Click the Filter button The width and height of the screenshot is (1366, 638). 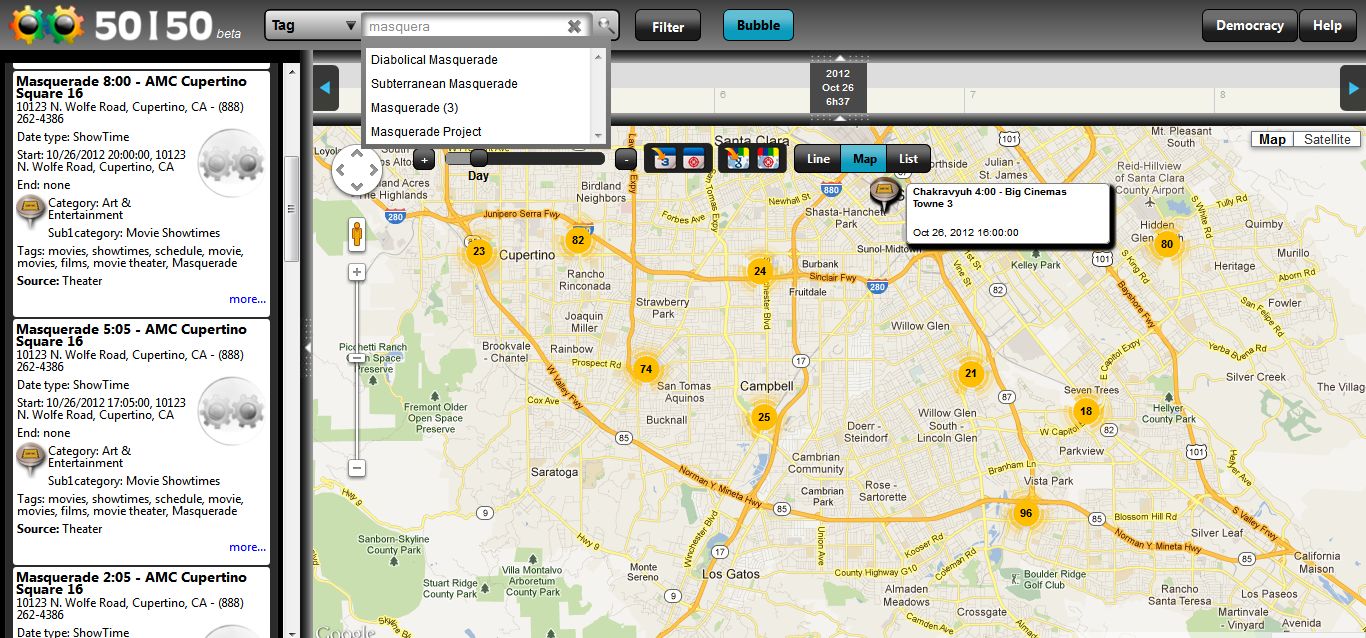(668, 26)
